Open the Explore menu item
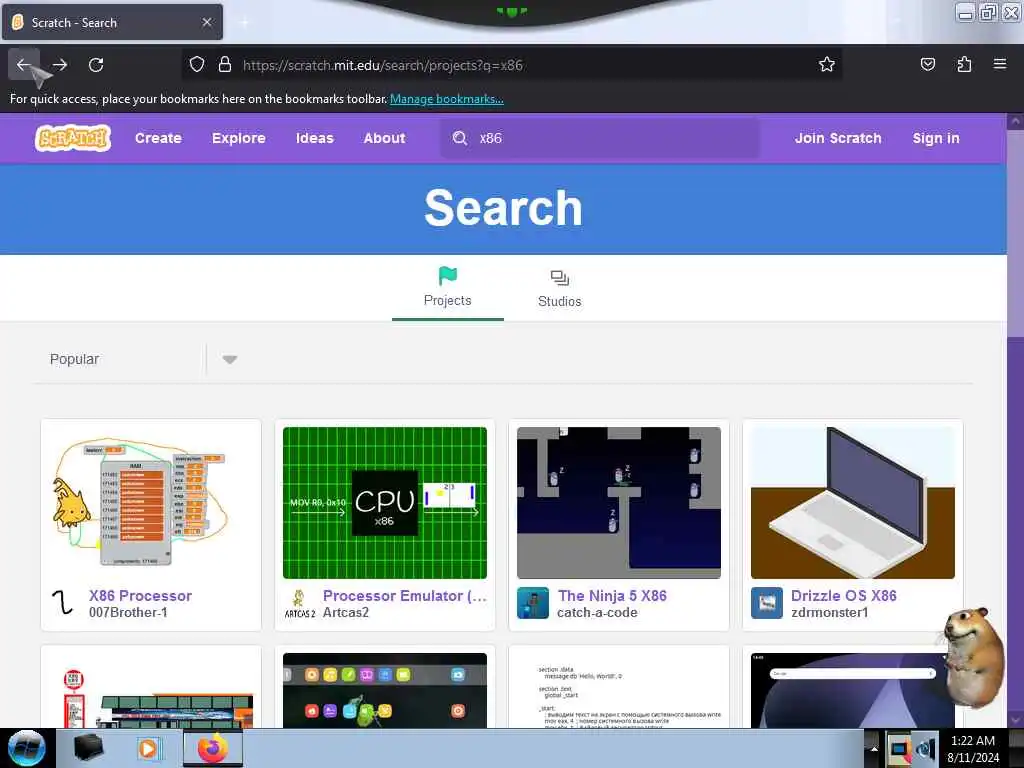Image resolution: width=1024 pixels, height=768 pixels. 238,138
